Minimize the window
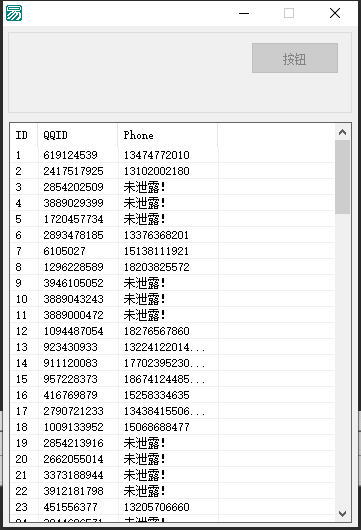Viewport: 361px width, 530px height. point(244,13)
